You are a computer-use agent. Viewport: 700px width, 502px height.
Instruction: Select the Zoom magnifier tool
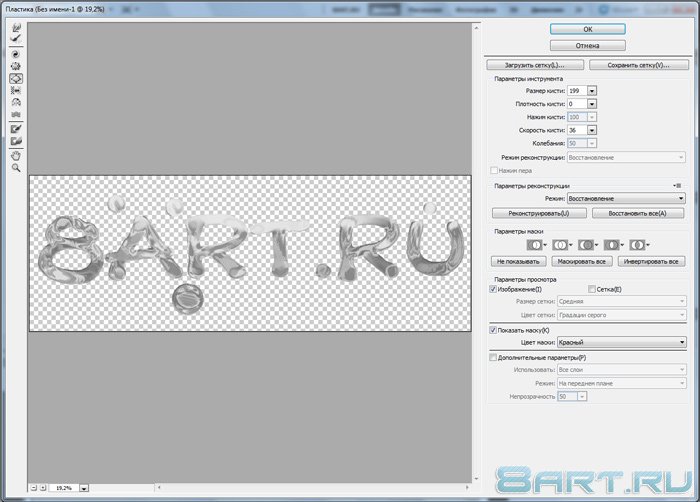click(x=16, y=168)
